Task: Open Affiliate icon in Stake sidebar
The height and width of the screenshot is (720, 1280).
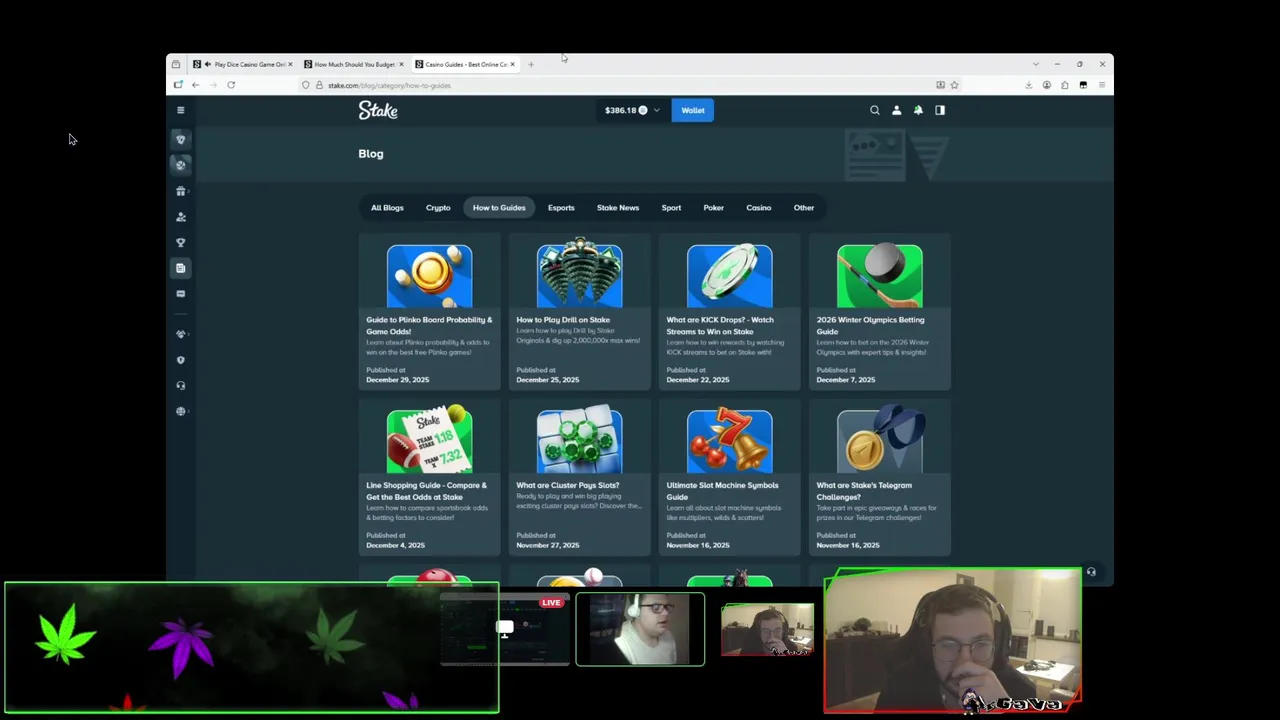Action: [180, 217]
